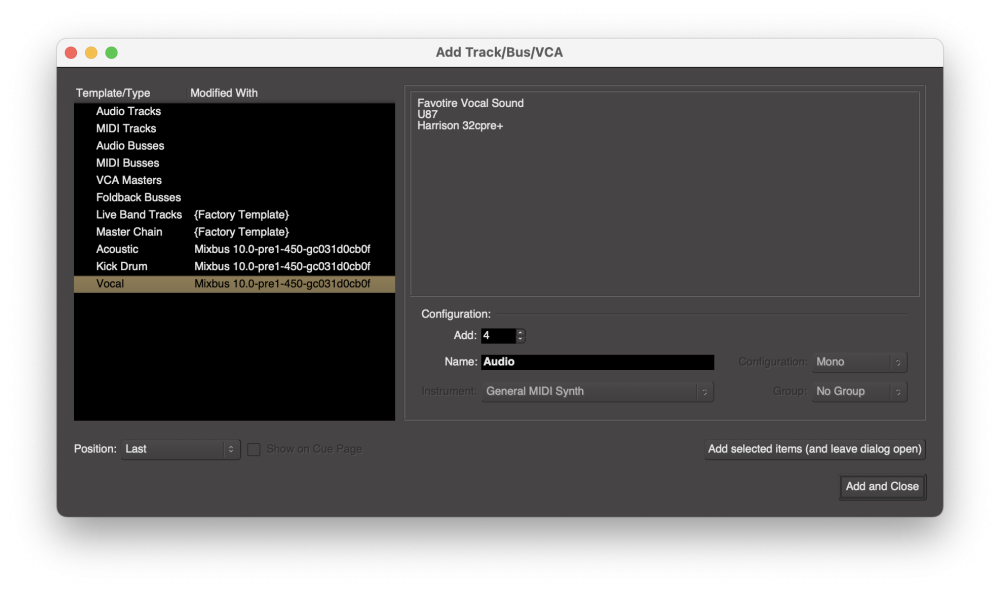
Task: Select the VCA Masters template
Action: [126, 180]
